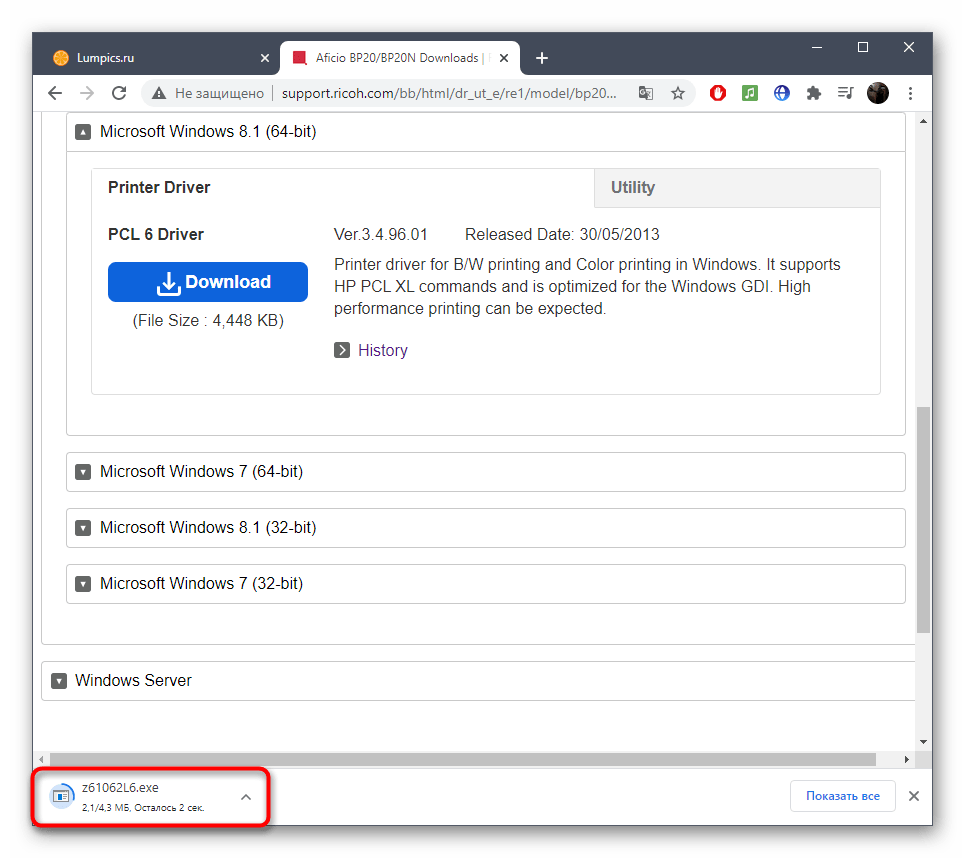Click the address bar URL
Viewport: 965px width, 858px height.
click(449, 93)
